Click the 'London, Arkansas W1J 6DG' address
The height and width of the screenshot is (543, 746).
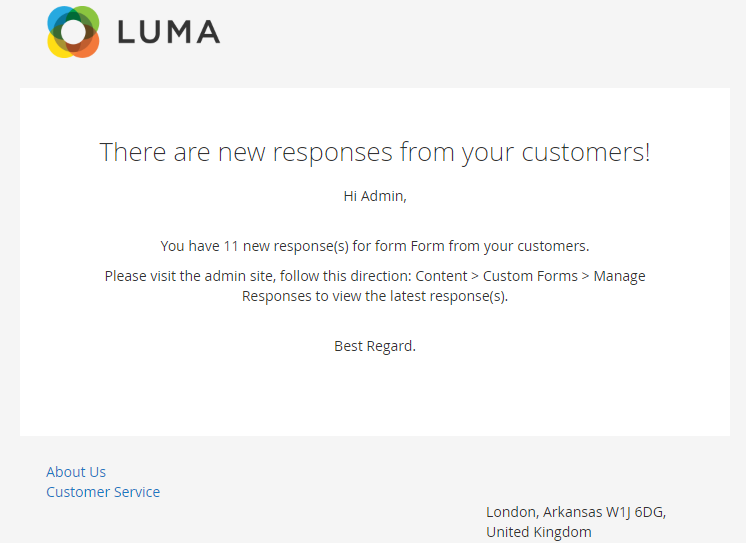576,512
